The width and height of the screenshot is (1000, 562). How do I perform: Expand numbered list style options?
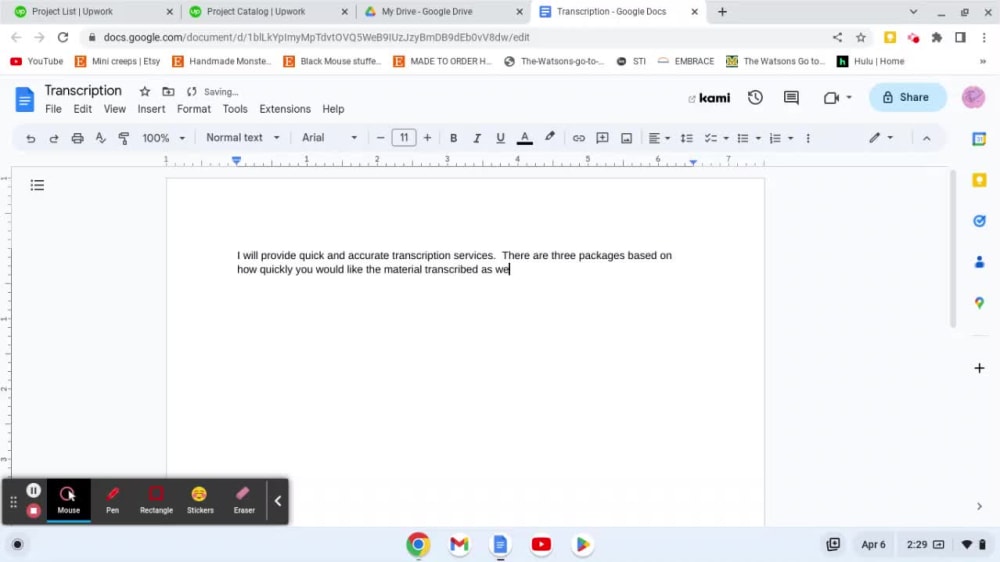(x=791, y=138)
